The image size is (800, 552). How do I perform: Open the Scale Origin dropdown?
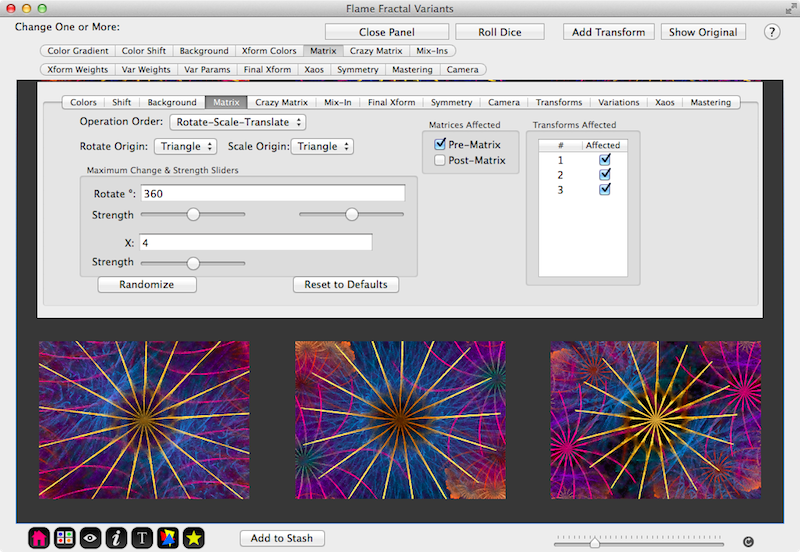click(322, 146)
